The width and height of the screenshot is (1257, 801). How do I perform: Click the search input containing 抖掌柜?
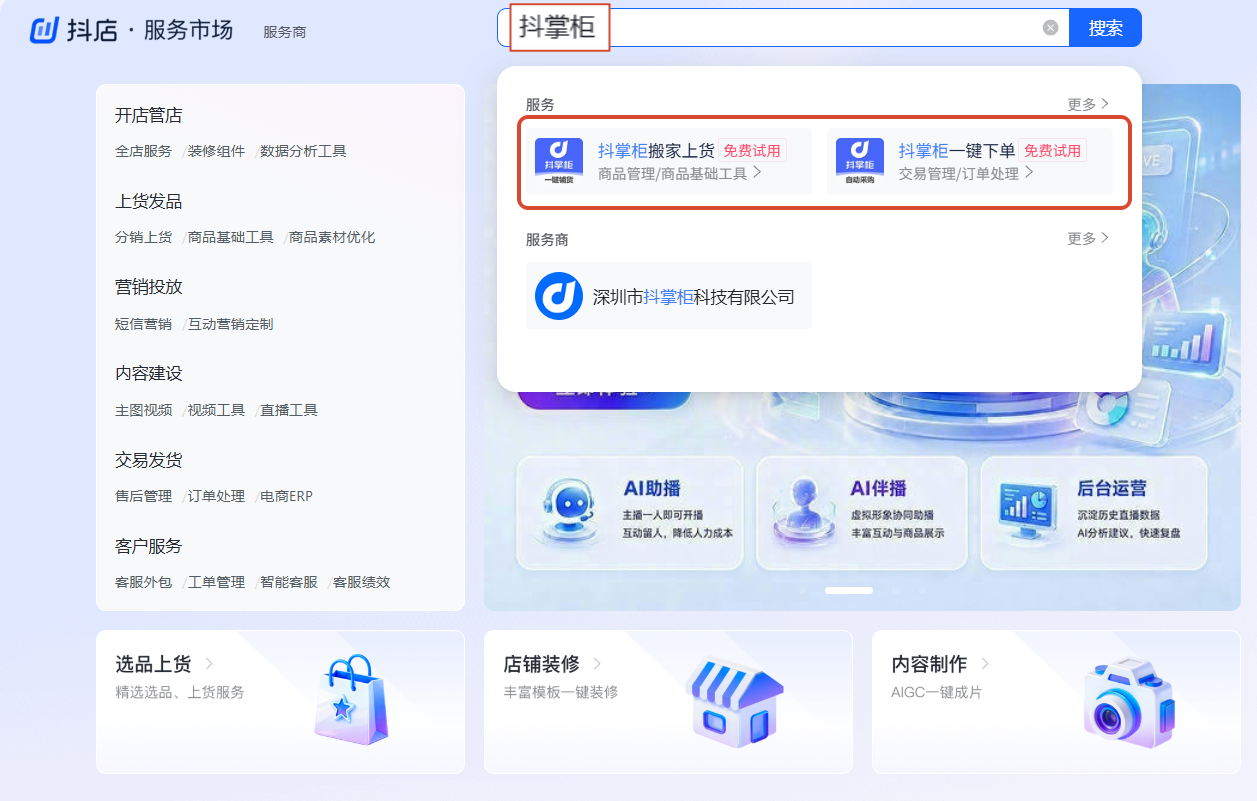point(783,28)
